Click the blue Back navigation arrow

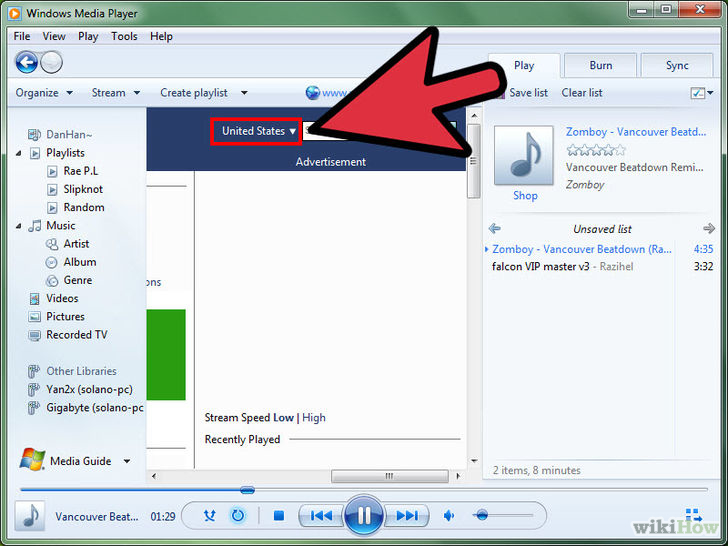click(x=26, y=62)
